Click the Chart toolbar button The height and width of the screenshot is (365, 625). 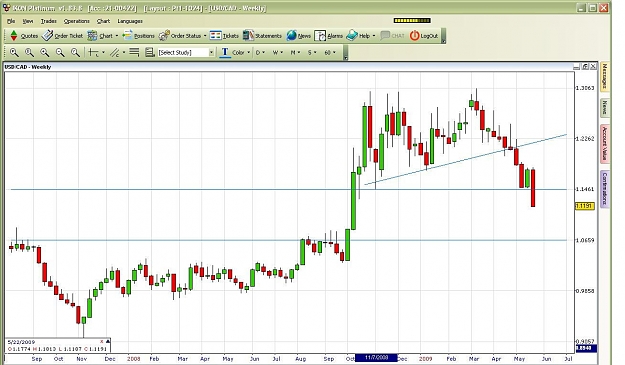(x=100, y=36)
